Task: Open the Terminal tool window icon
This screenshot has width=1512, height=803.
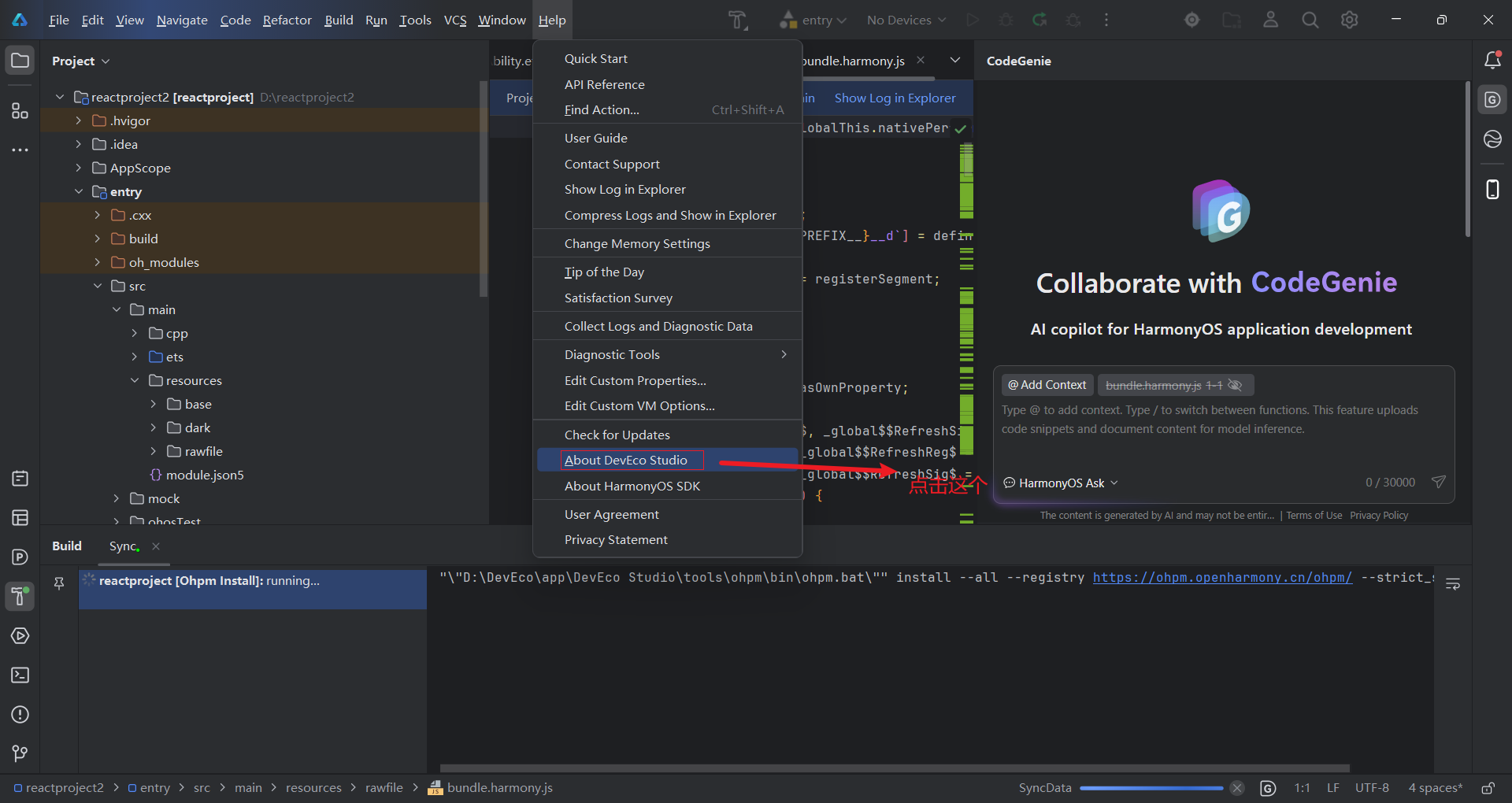Action: tap(20, 675)
